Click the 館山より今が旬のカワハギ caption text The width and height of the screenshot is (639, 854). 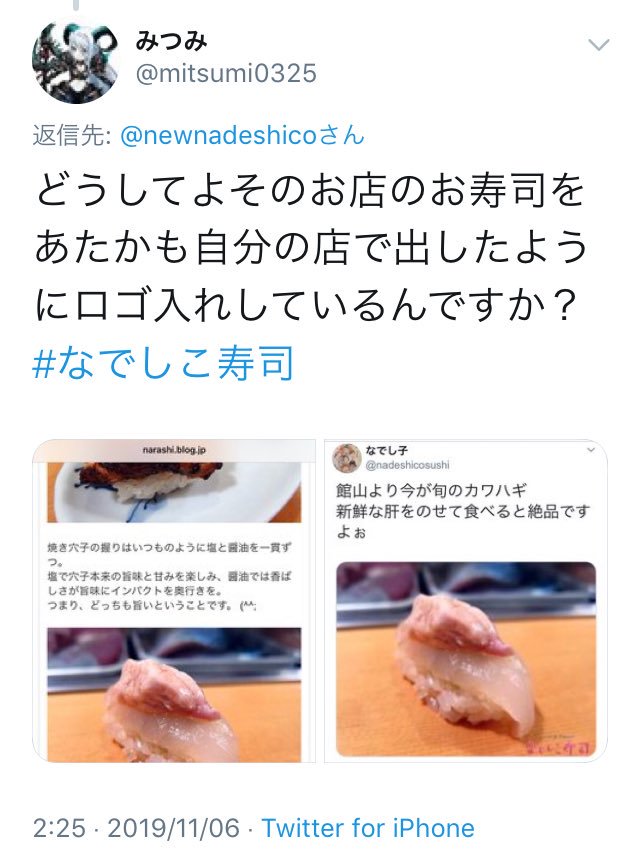click(431, 491)
